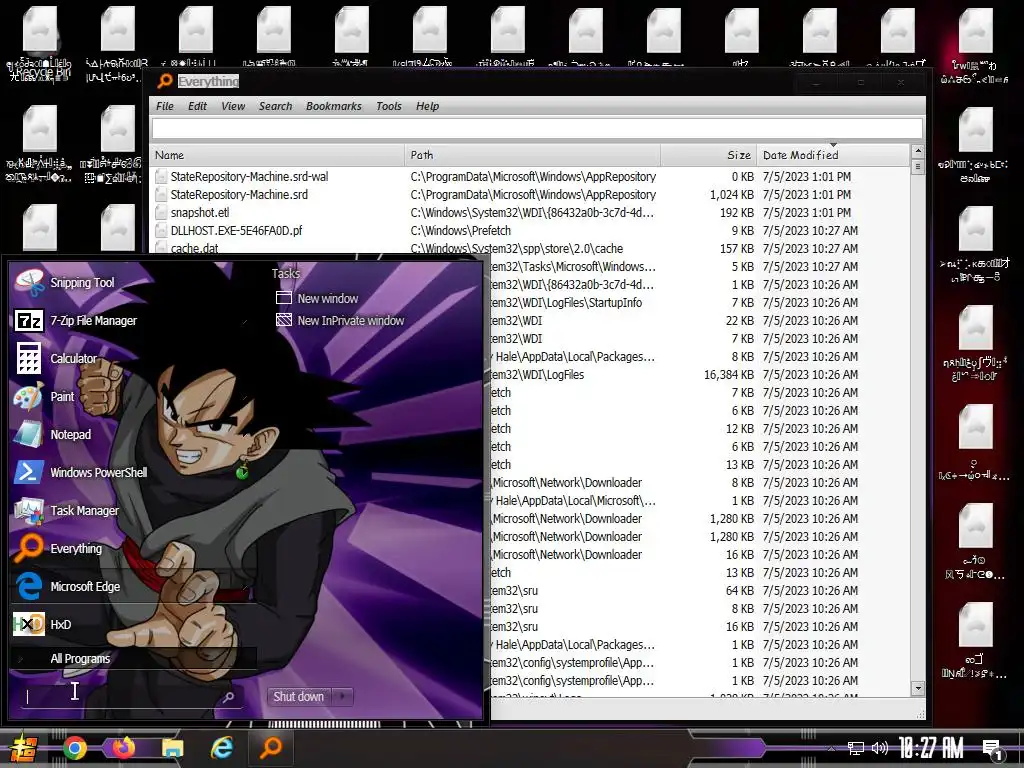
Task: Expand Shut down options arrow
Action: click(x=342, y=696)
